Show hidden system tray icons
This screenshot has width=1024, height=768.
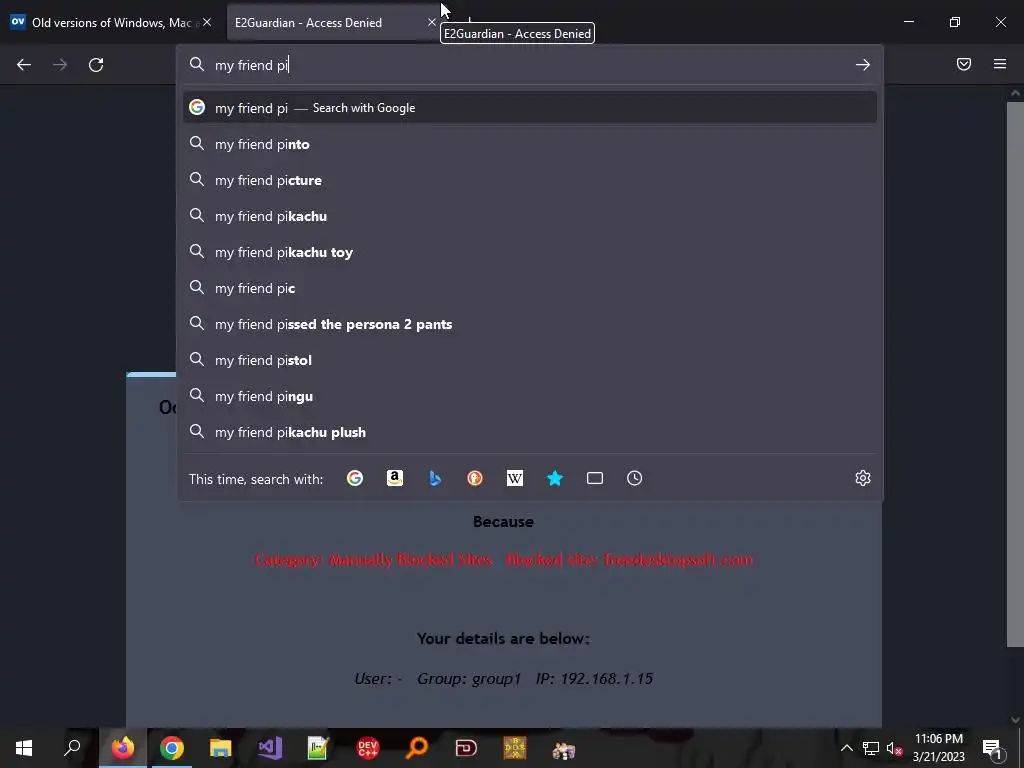[x=846, y=748]
